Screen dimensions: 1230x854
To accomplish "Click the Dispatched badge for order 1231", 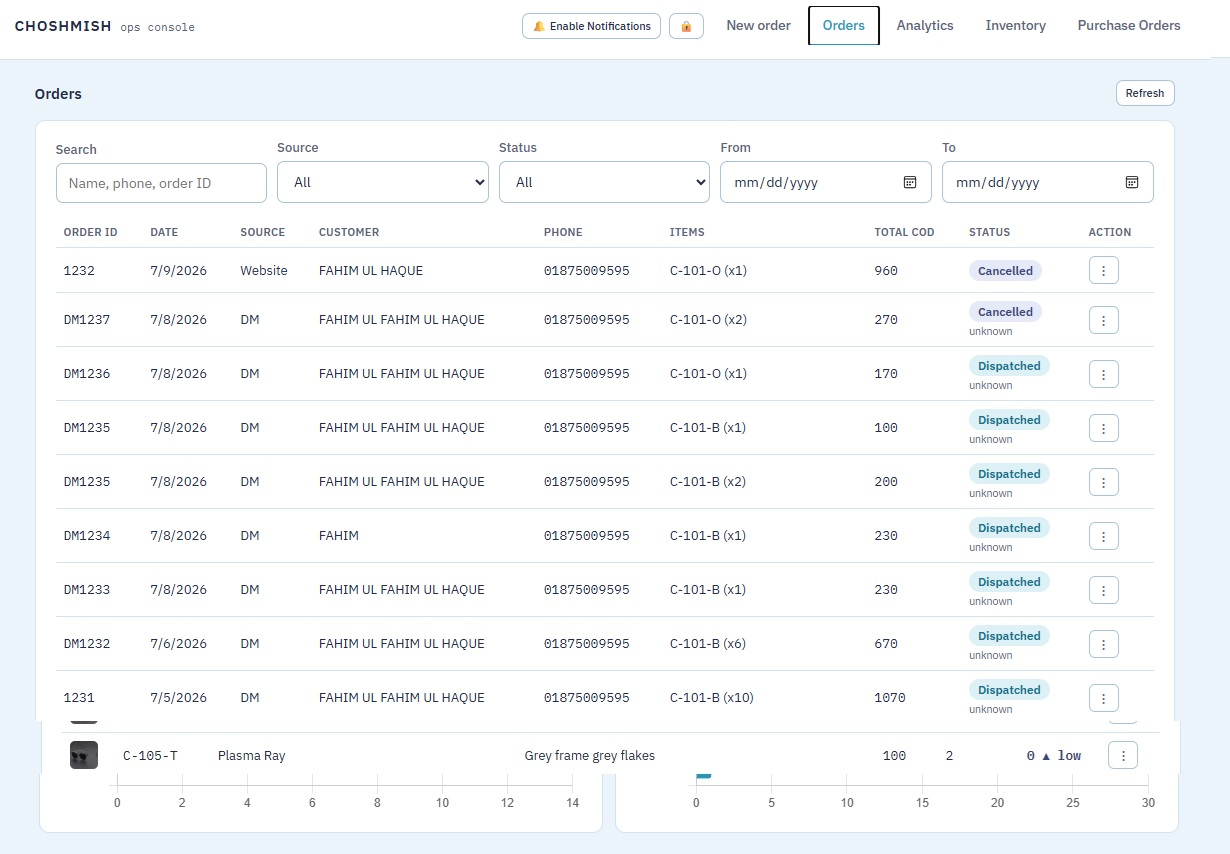I will click(x=1009, y=690).
